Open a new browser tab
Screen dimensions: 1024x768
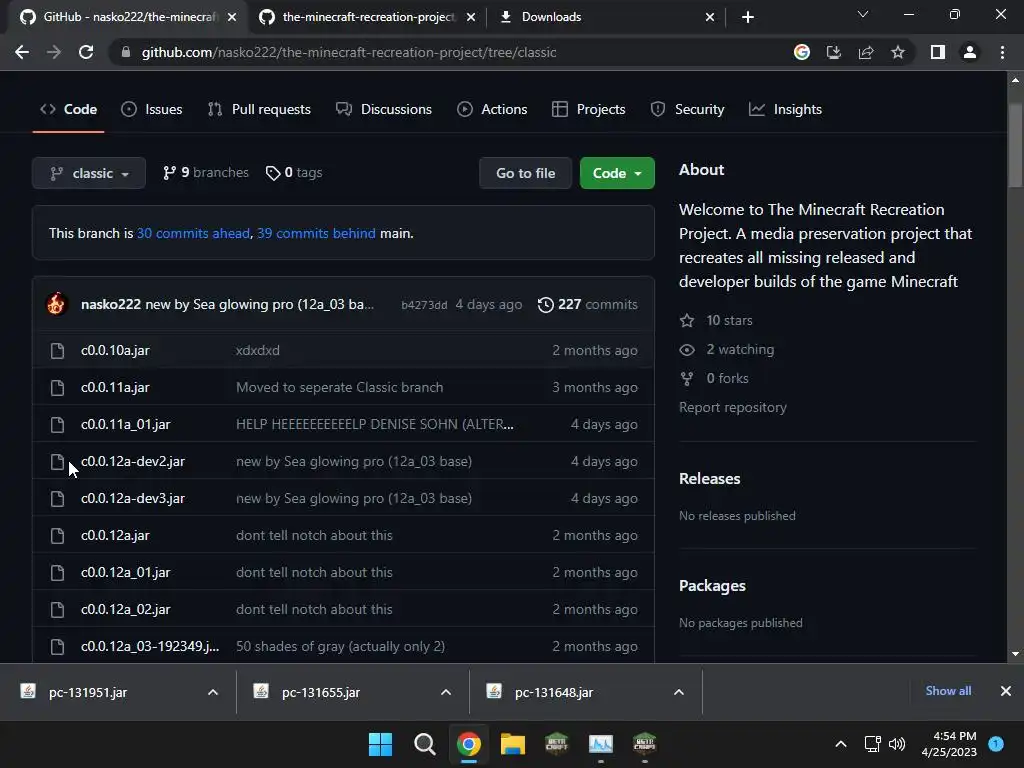click(x=748, y=17)
